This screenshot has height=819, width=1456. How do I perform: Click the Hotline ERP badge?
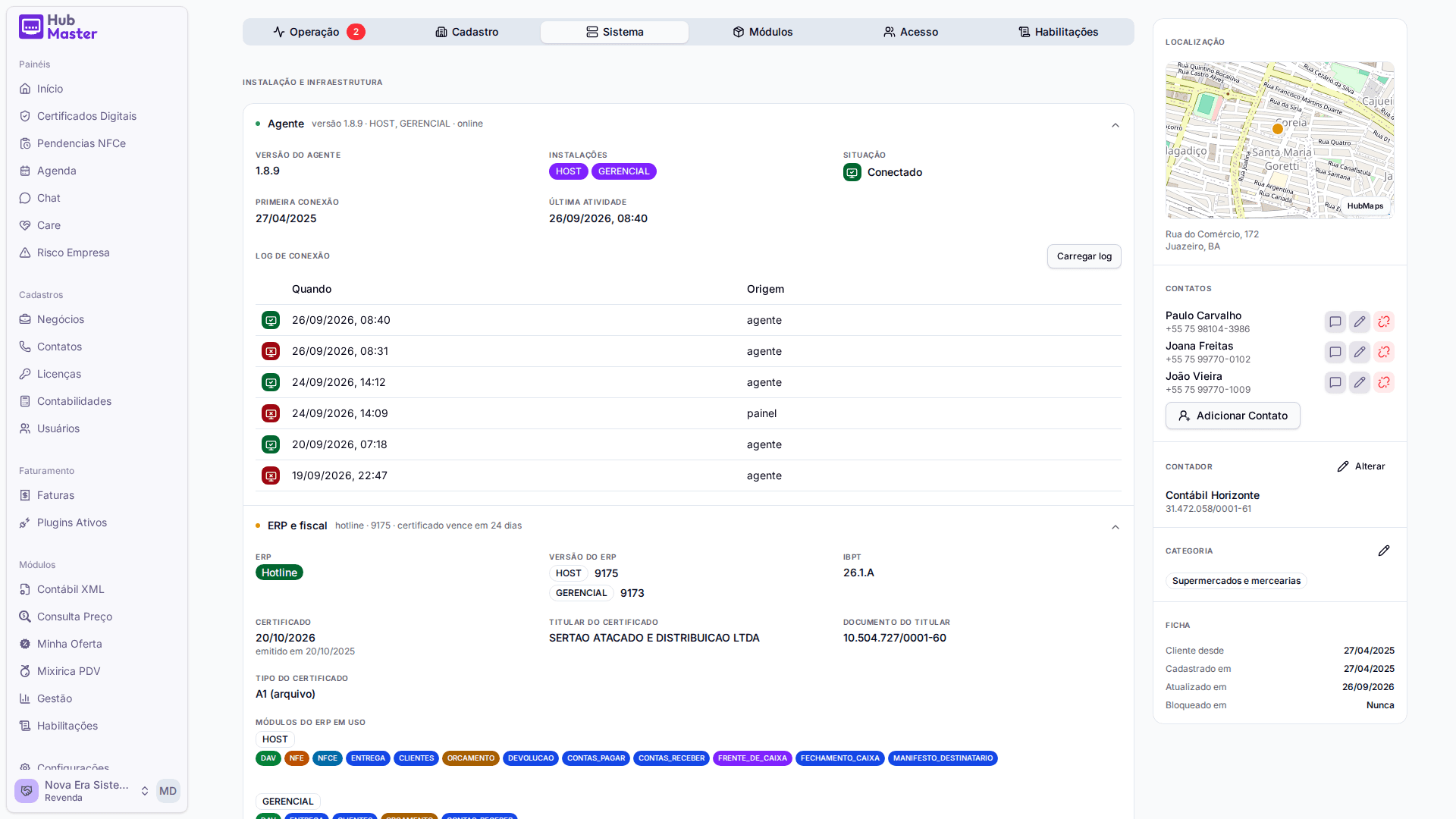pos(279,573)
